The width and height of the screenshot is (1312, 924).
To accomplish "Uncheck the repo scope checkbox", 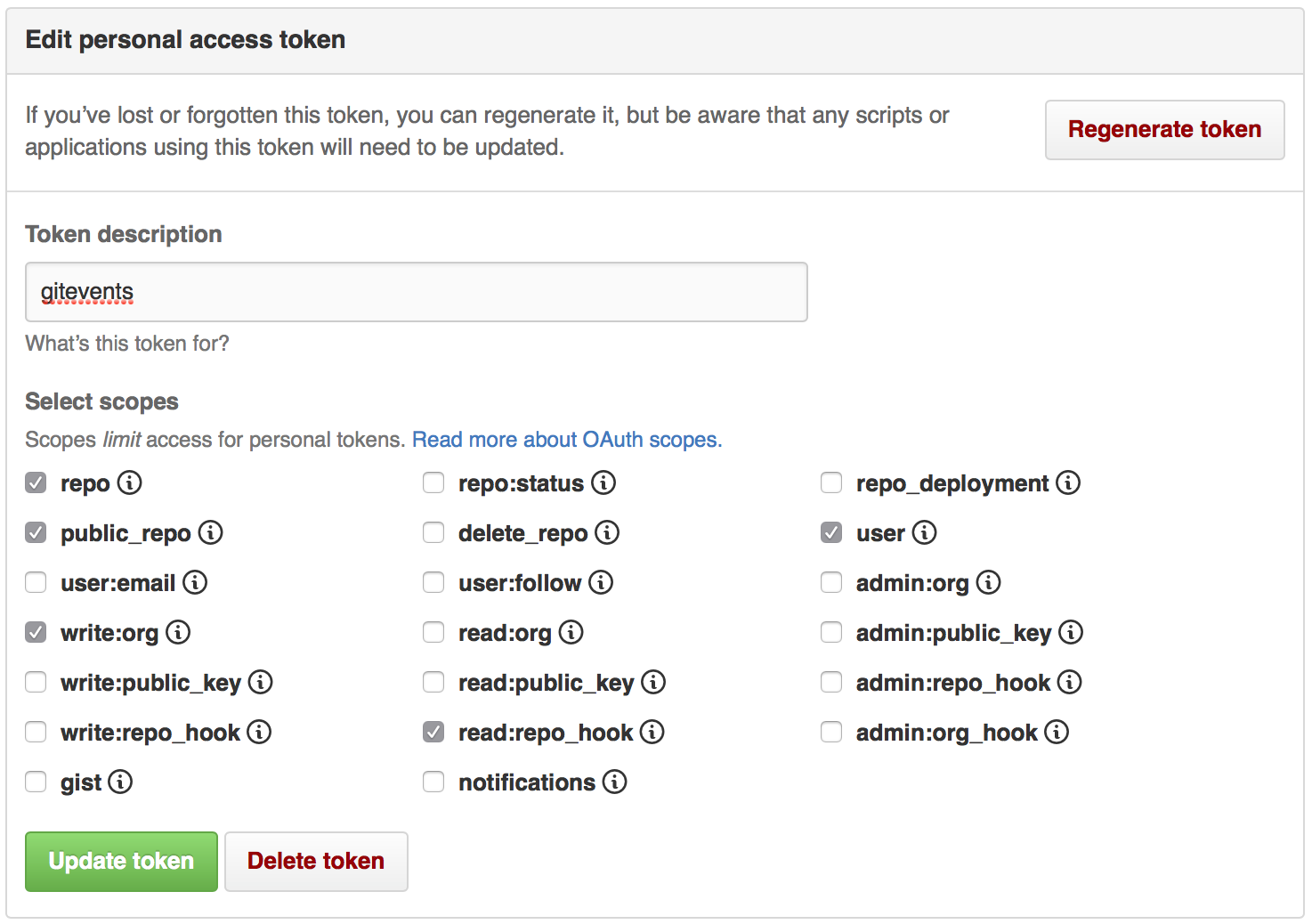I will (36, 482).
